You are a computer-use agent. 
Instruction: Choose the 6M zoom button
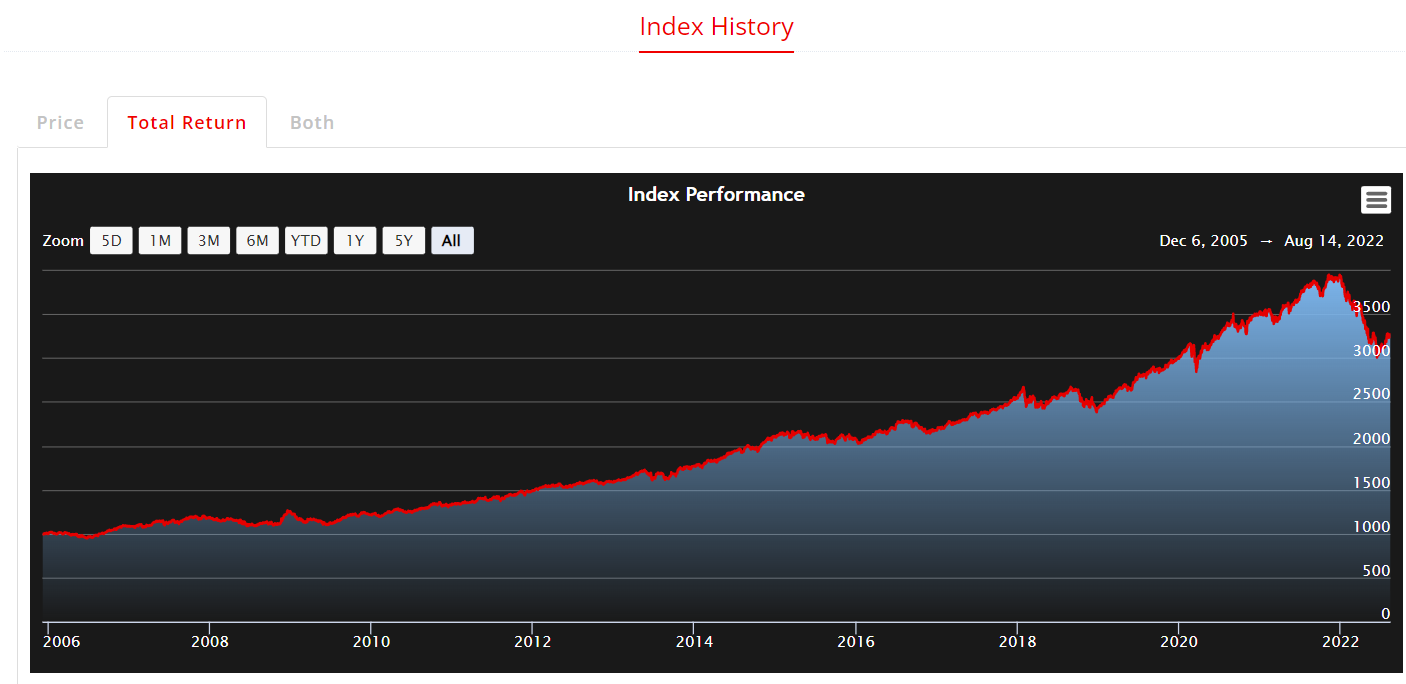(257, 241)
